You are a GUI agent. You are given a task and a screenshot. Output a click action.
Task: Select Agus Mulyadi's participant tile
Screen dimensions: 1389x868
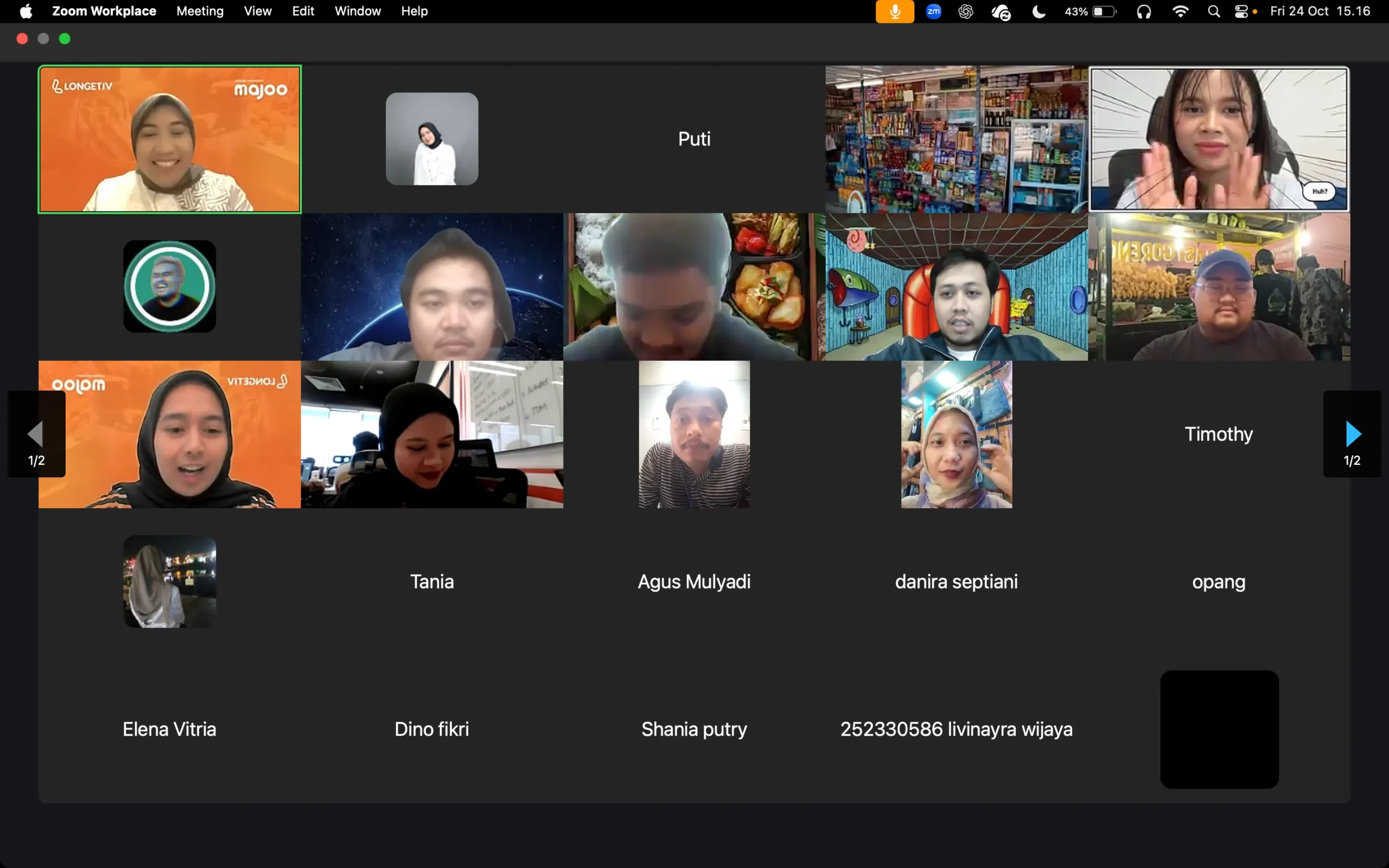tap(694, 582)
